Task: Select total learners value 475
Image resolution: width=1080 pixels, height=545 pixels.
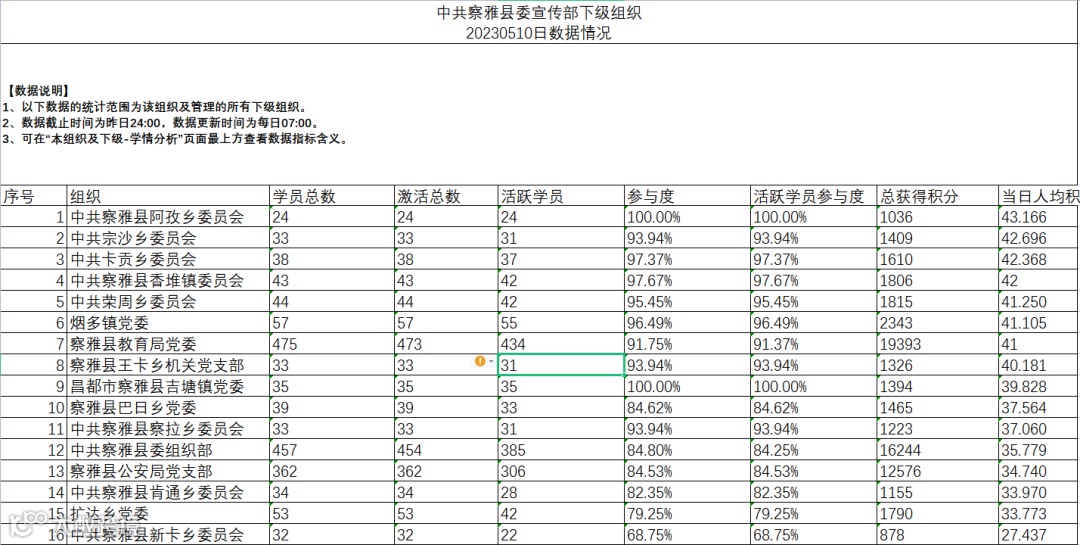Action: click(x=331, y=344)
